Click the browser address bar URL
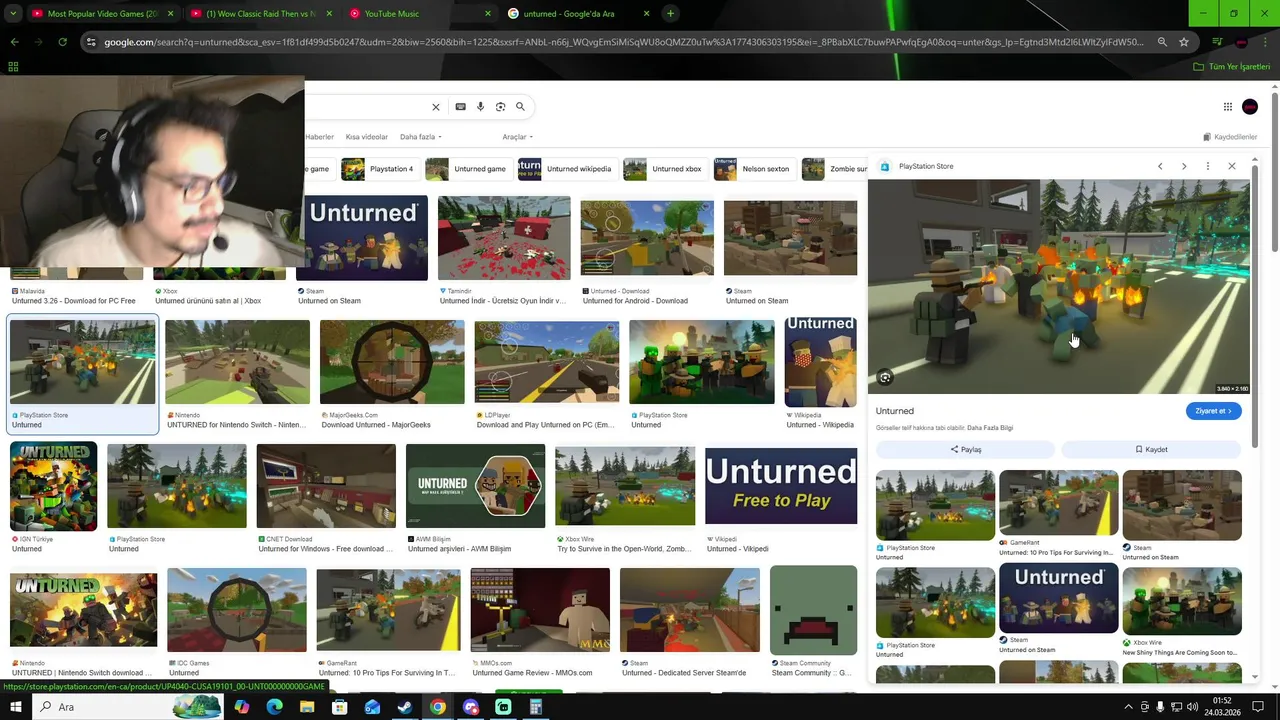 tap(624, 42)
